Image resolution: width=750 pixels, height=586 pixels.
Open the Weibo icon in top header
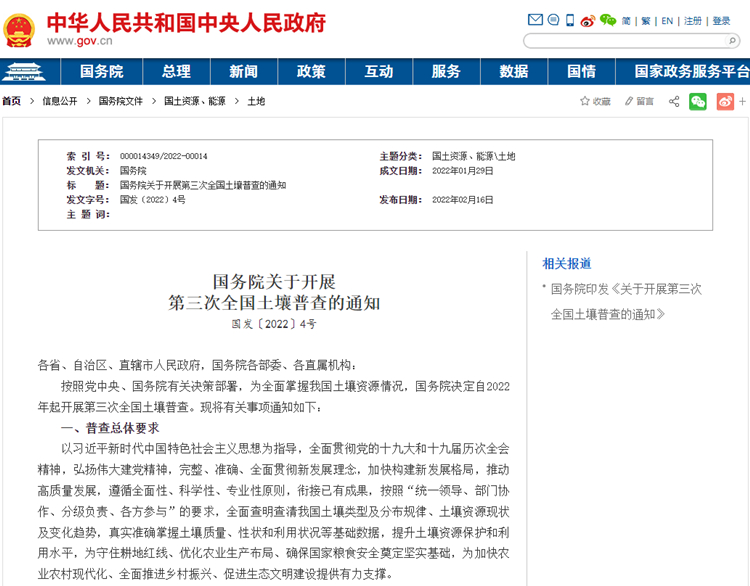(x=587, y=20)
